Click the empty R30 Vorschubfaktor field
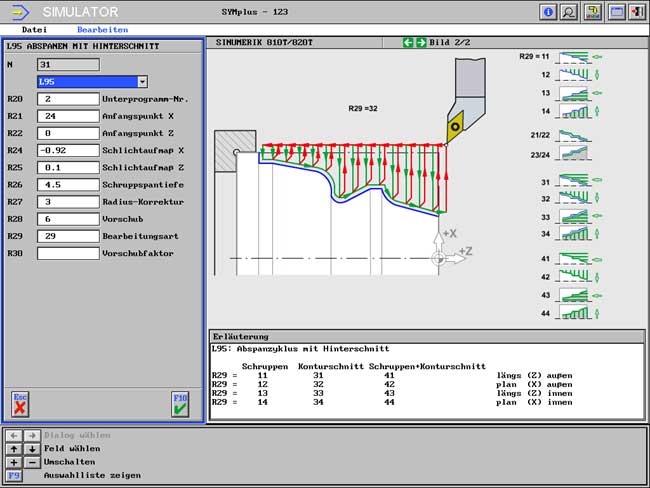 tap(66, 253)
